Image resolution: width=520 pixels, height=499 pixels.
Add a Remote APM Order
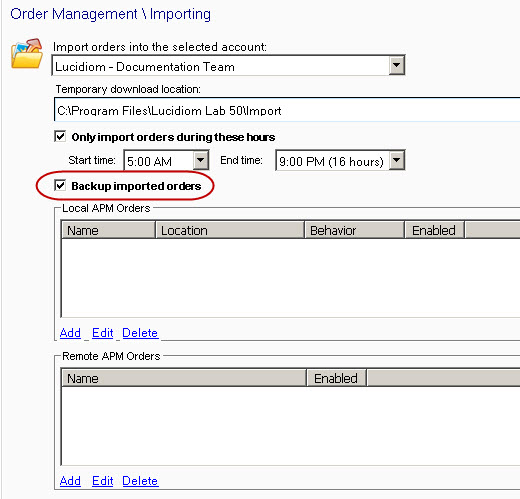(x=70, y=481)
